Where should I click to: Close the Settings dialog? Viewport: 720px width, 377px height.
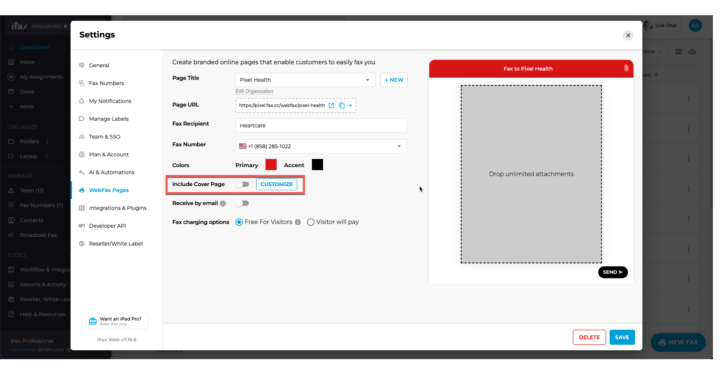click(628, 35)
